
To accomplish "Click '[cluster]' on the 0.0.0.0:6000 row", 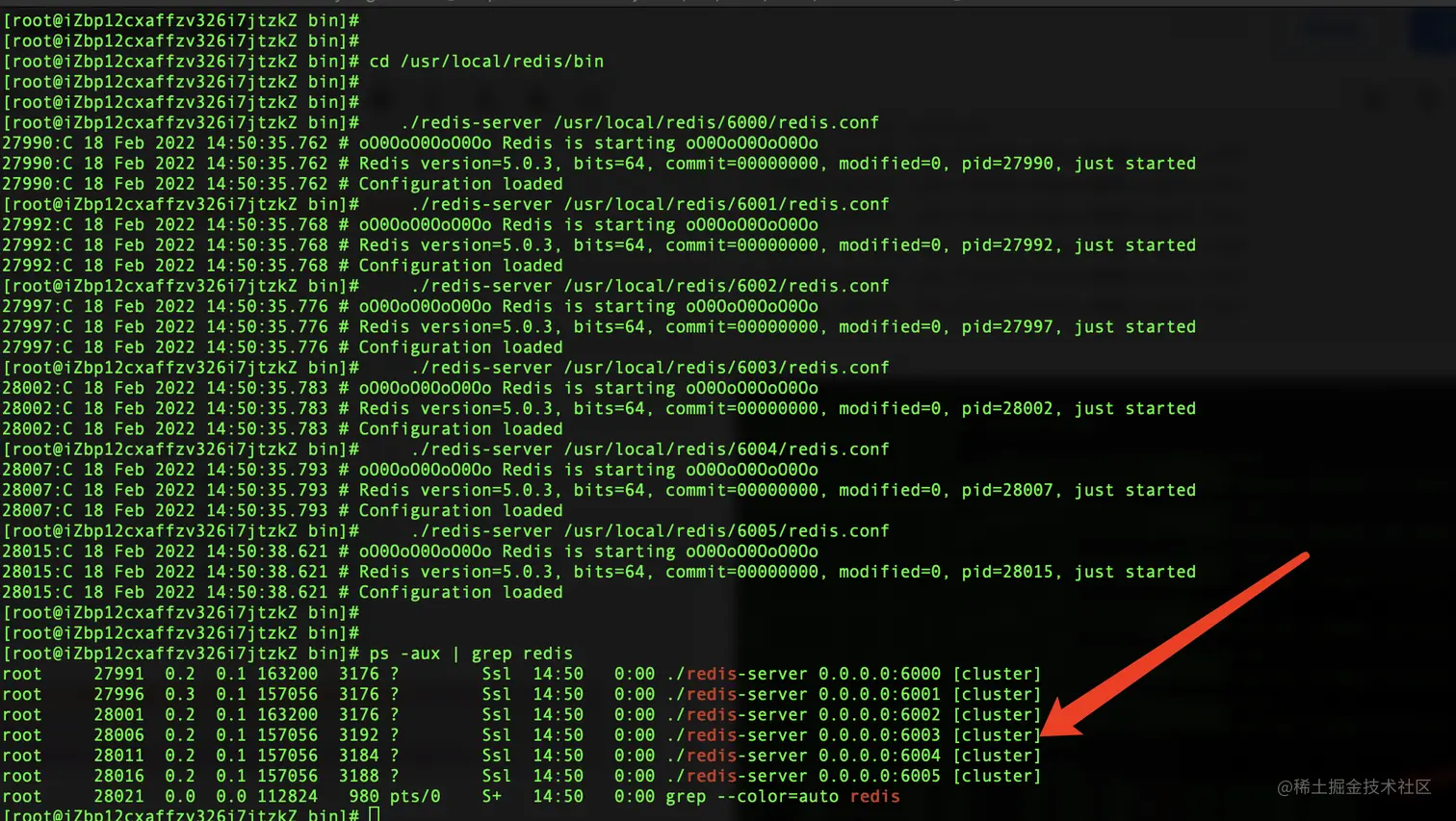I will (x=998, y=674).
